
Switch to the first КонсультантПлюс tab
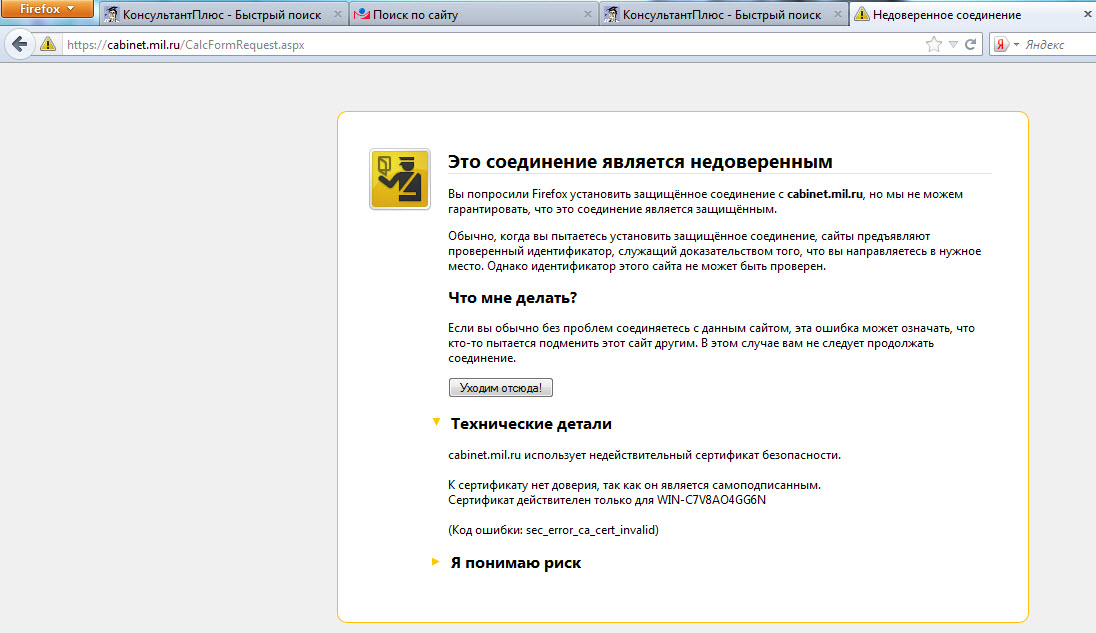(x=224, y=15)
